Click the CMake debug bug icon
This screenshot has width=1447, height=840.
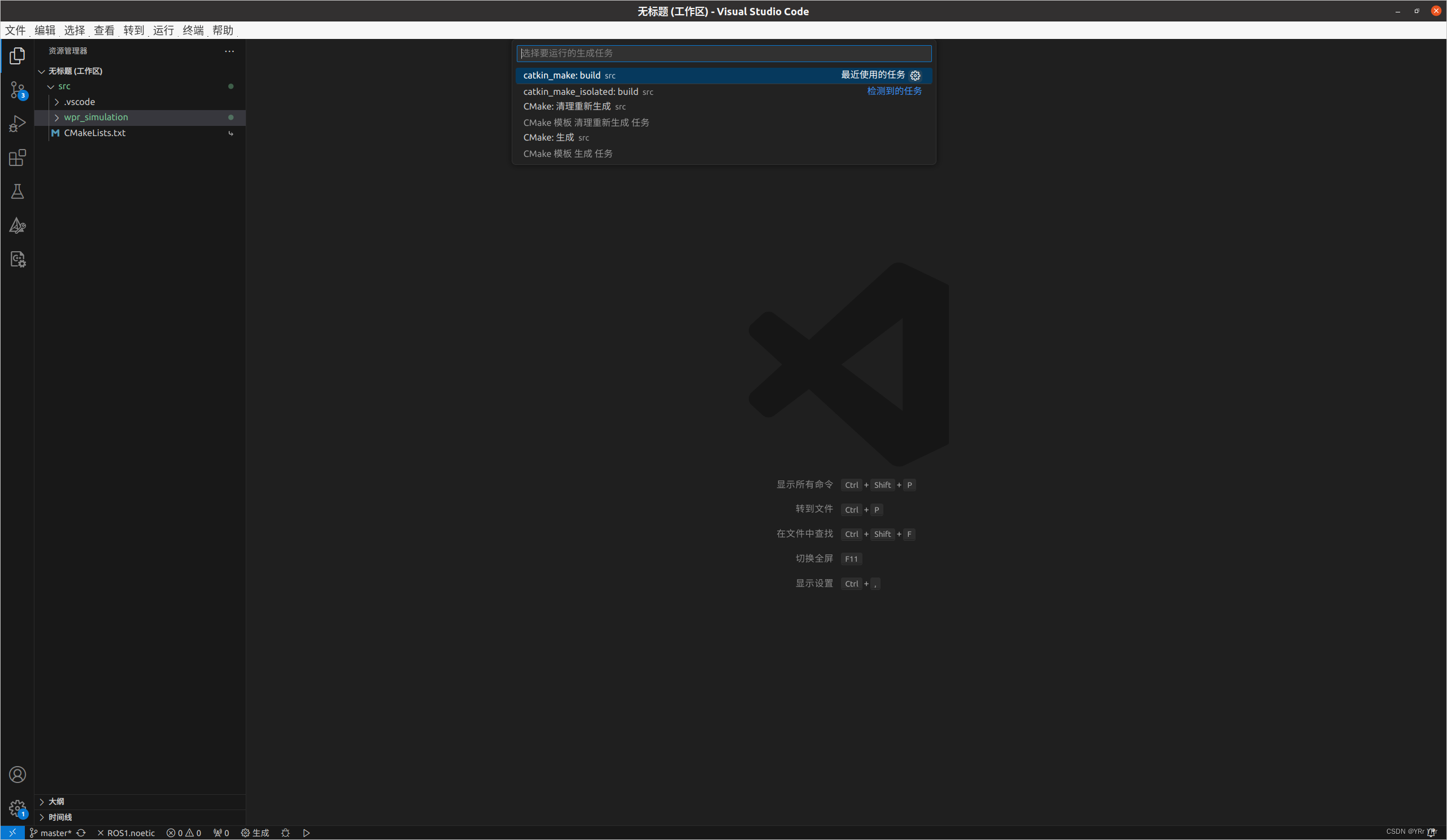pyautogui.click(x=285, y=833)
